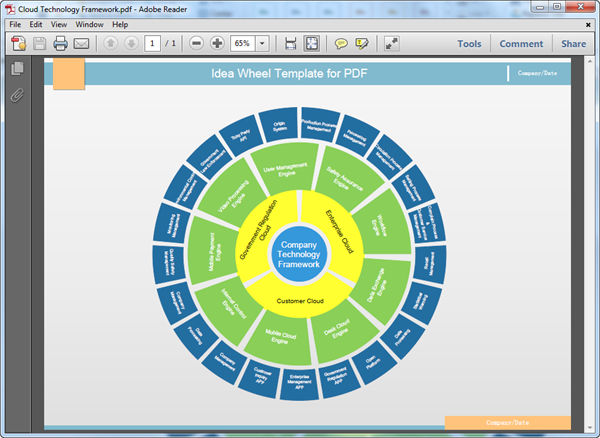Expand the attachments paperclip panel
The width and height of the screenshot is (600, 438).
click(x=16, y=96)
